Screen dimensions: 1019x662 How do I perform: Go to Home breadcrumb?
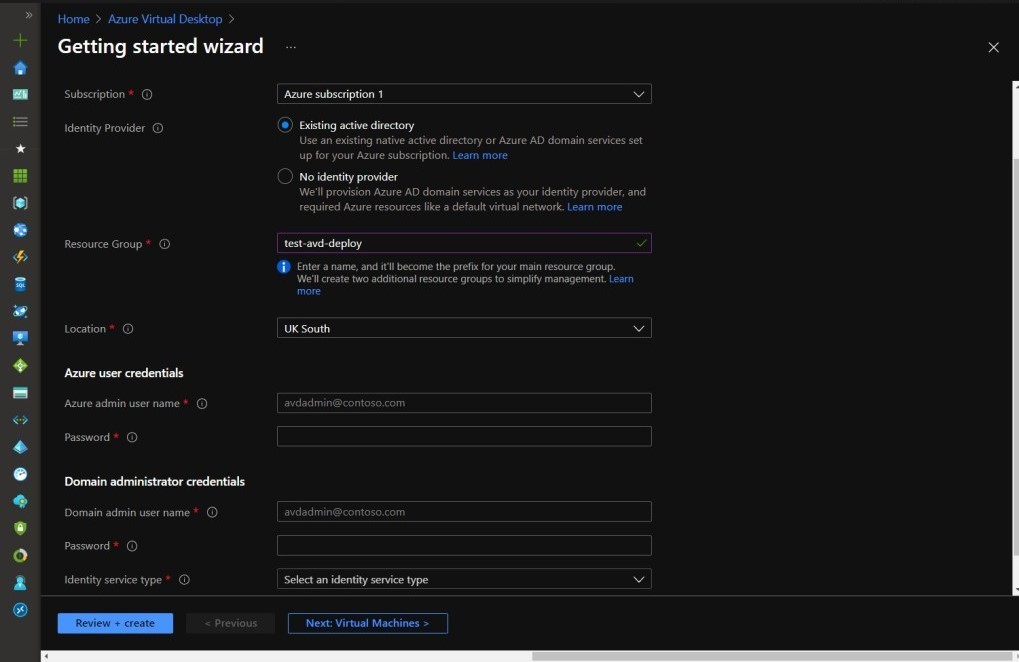point(73,19)
